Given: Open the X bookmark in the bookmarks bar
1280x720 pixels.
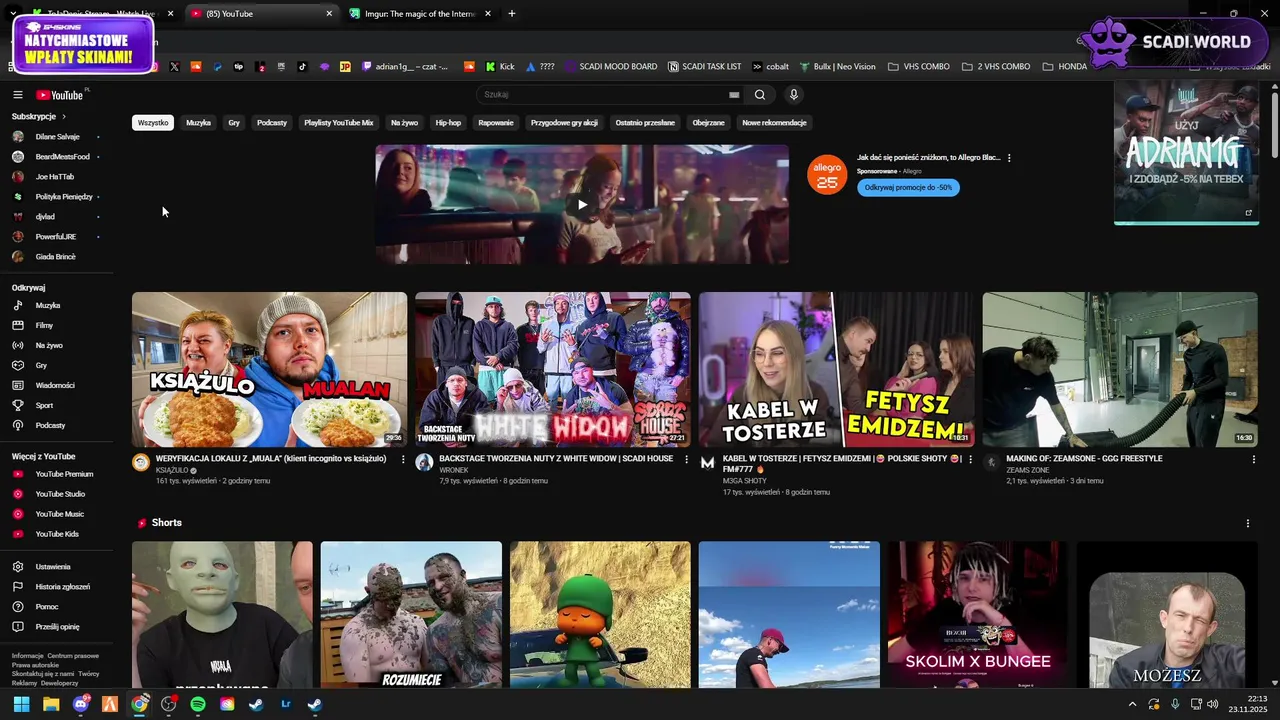Looking at the screenshot, I should (x=174, y=67).
